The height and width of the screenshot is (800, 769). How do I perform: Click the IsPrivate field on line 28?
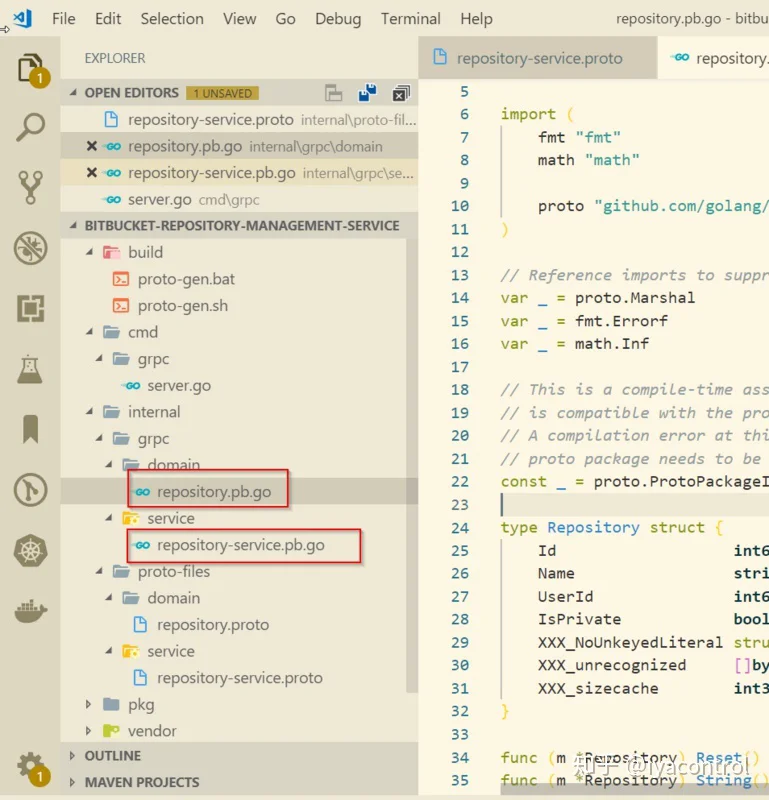579,619
